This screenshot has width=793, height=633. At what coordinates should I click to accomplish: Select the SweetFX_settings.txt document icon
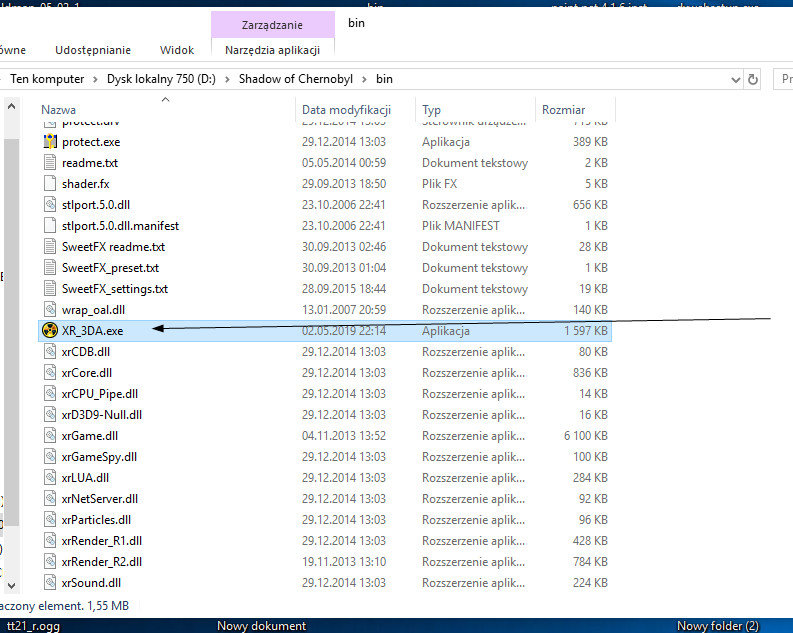(50, 289)
